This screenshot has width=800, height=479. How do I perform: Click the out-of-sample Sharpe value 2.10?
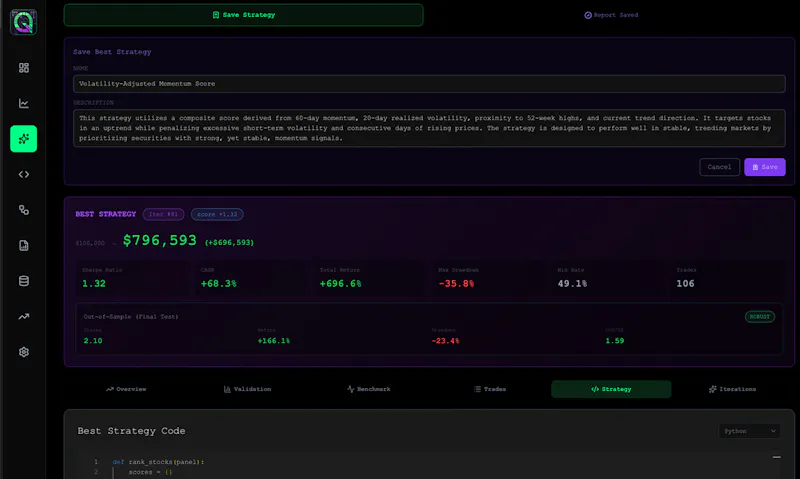pyautogui.click(x=93, y=341)
